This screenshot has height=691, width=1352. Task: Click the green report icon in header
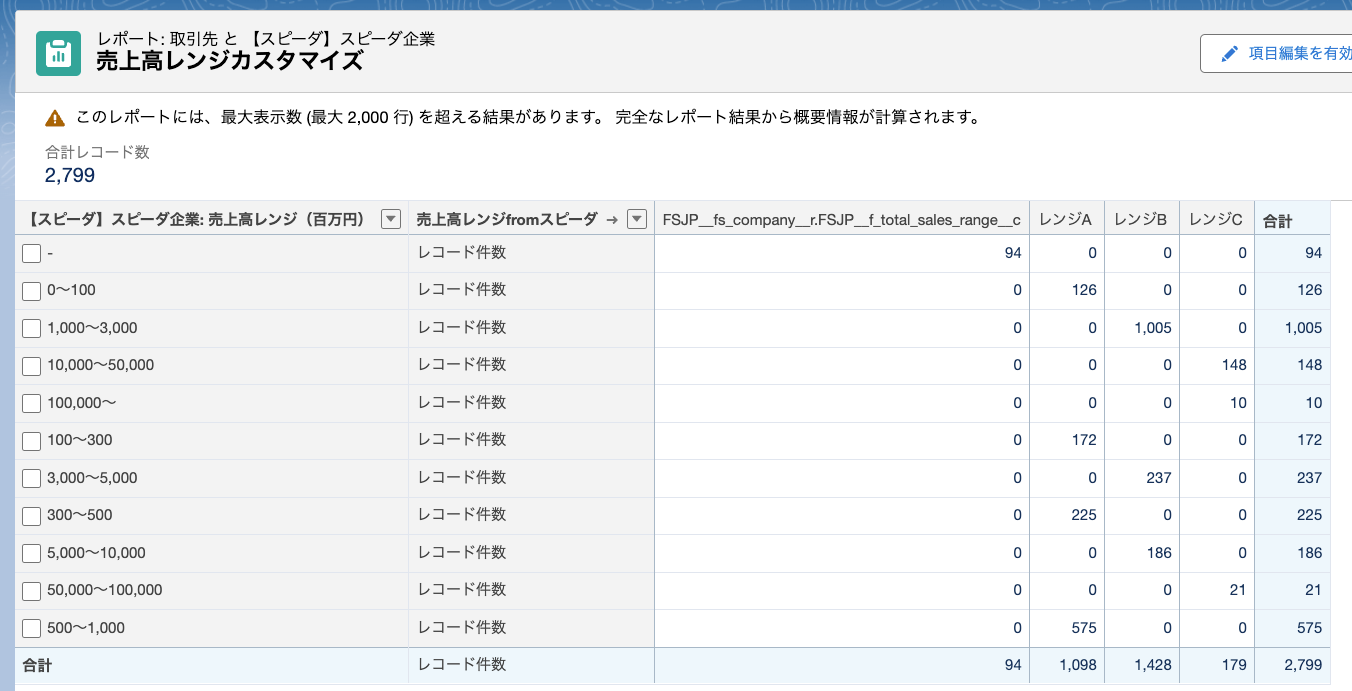click(x=58, y=53)
